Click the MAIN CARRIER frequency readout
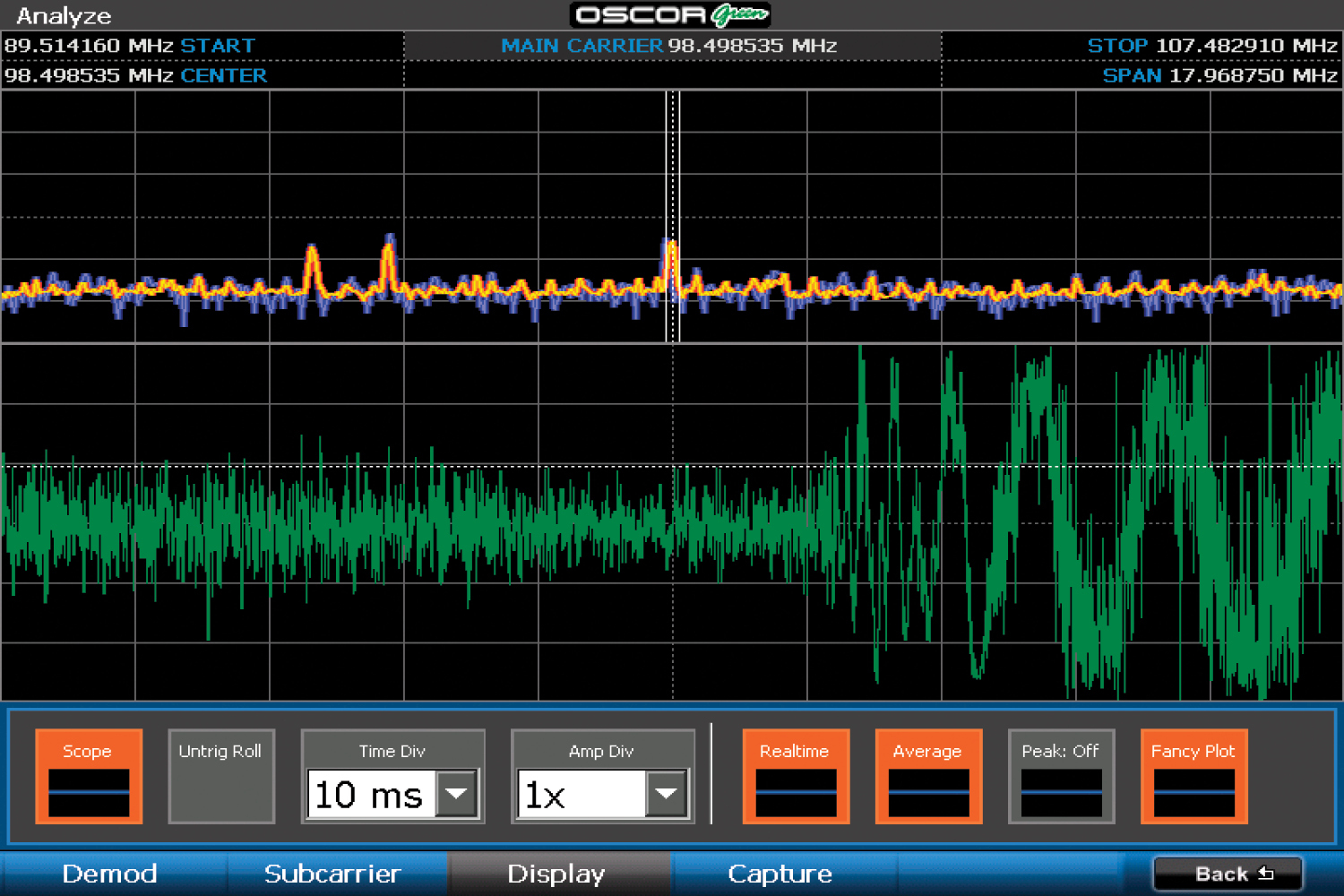Screen dimensions: 1344x896 coord(669,46)
